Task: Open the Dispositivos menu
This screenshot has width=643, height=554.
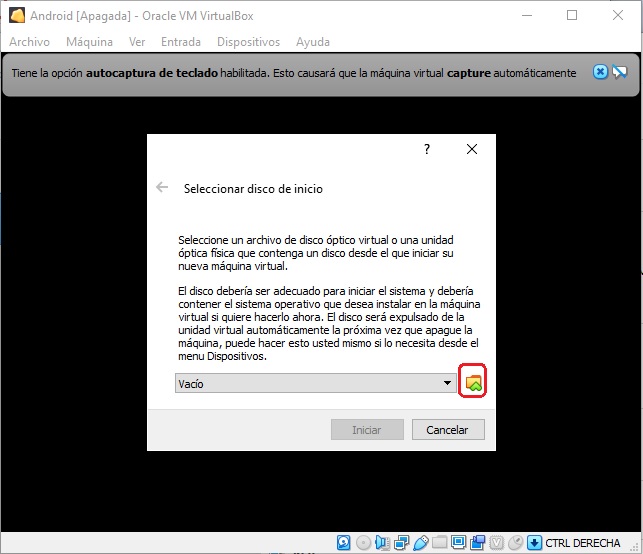Action: [248, 42]
